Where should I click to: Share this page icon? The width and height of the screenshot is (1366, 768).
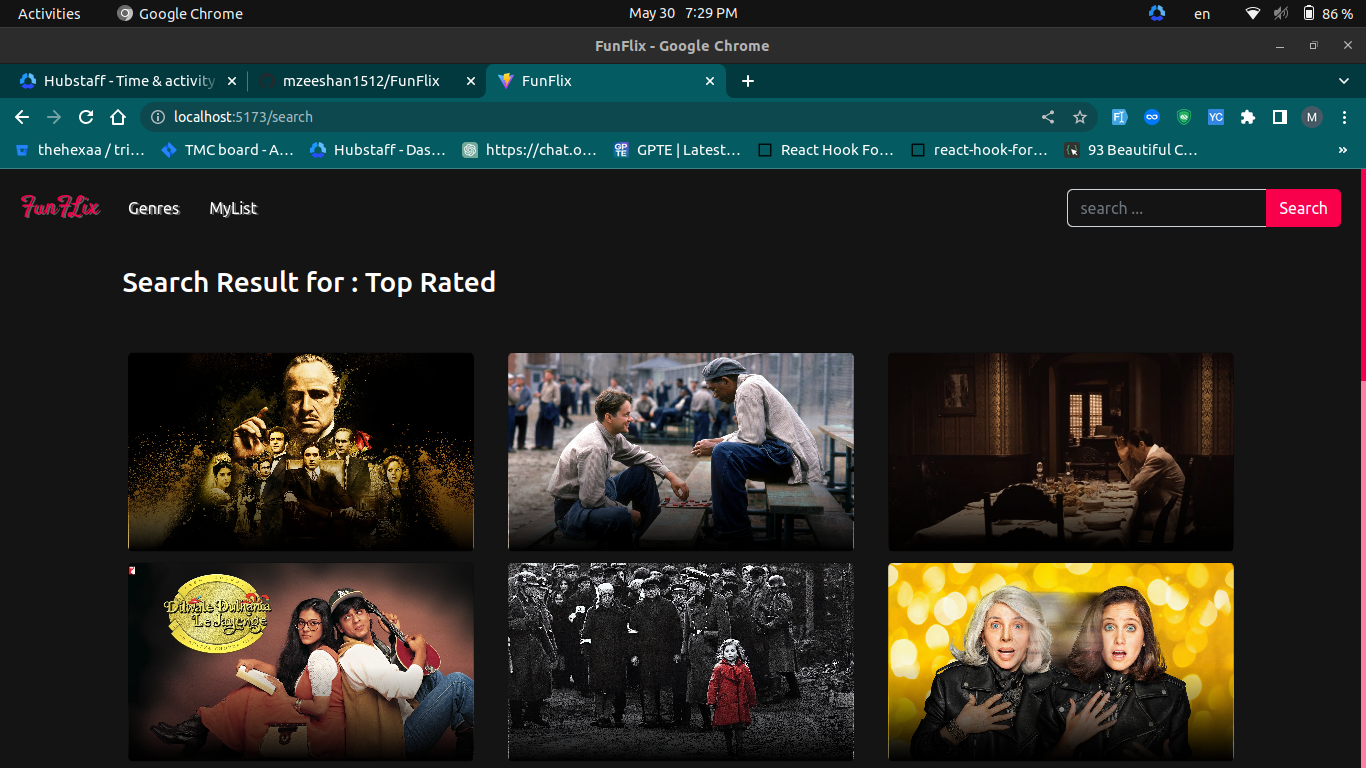pyautogui.click(x=1048, y=117)
